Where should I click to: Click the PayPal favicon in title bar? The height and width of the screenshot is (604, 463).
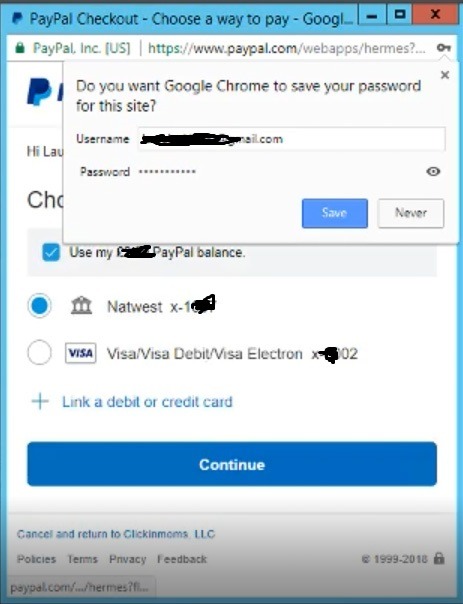(17, 18)
